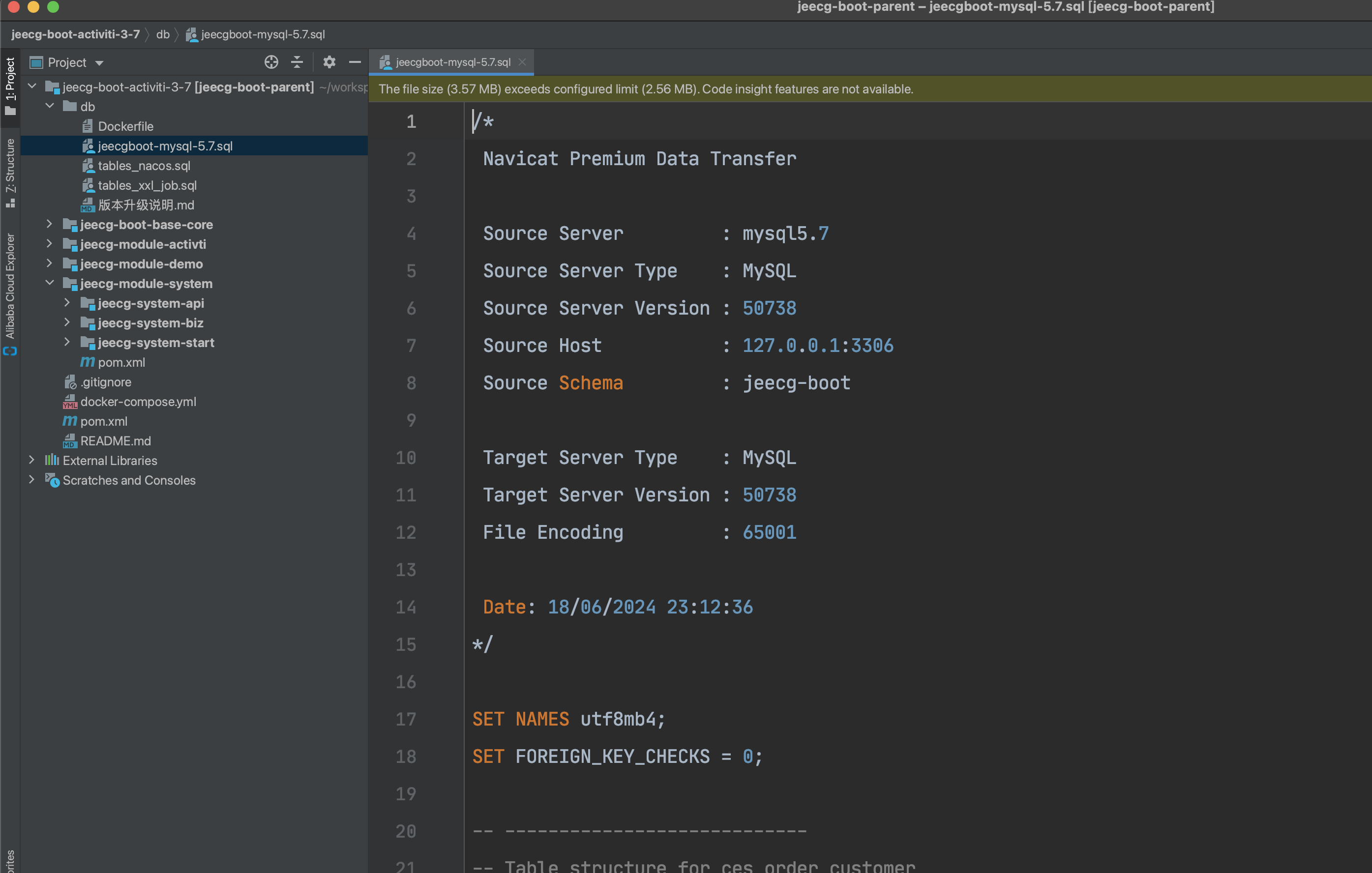Click the collapse all icon in Project panel
The image size is (1372, 873).
point(297,62)
